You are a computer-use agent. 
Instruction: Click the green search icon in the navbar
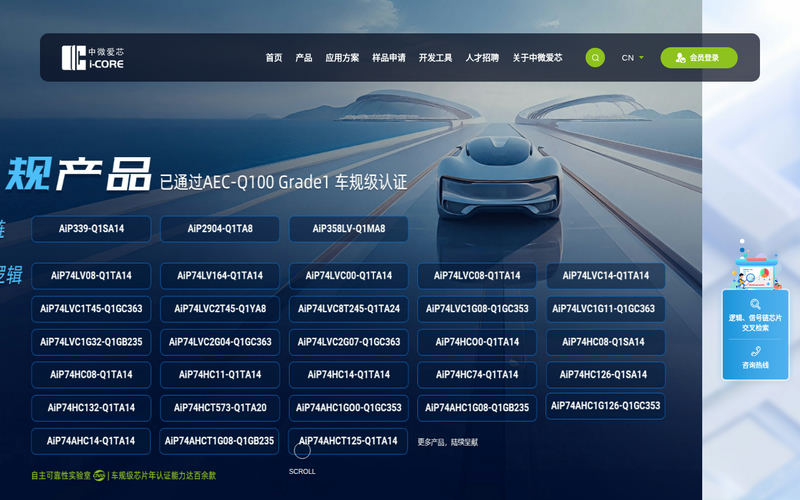click(595, 58)
